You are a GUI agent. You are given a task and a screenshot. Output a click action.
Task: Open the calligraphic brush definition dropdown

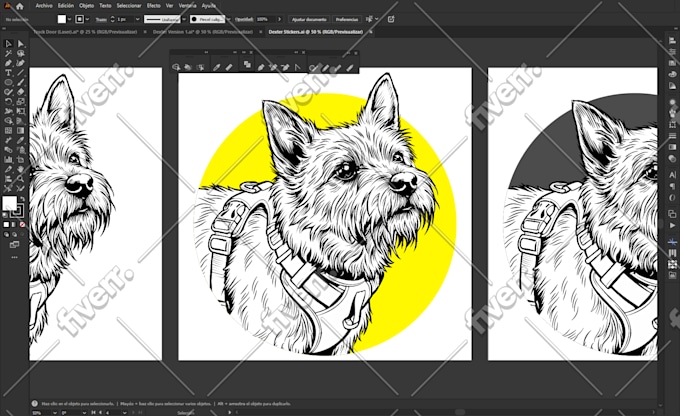(228, 19)
